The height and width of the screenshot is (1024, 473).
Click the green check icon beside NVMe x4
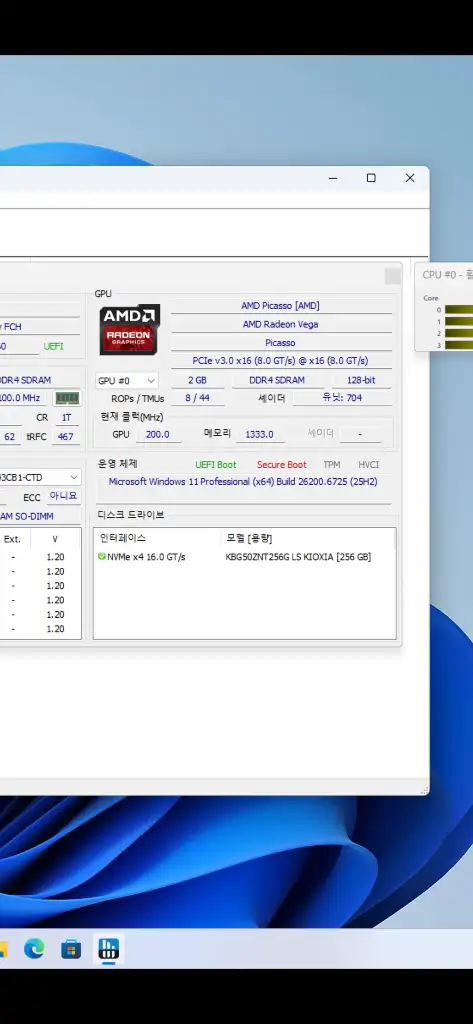point(102,556)
